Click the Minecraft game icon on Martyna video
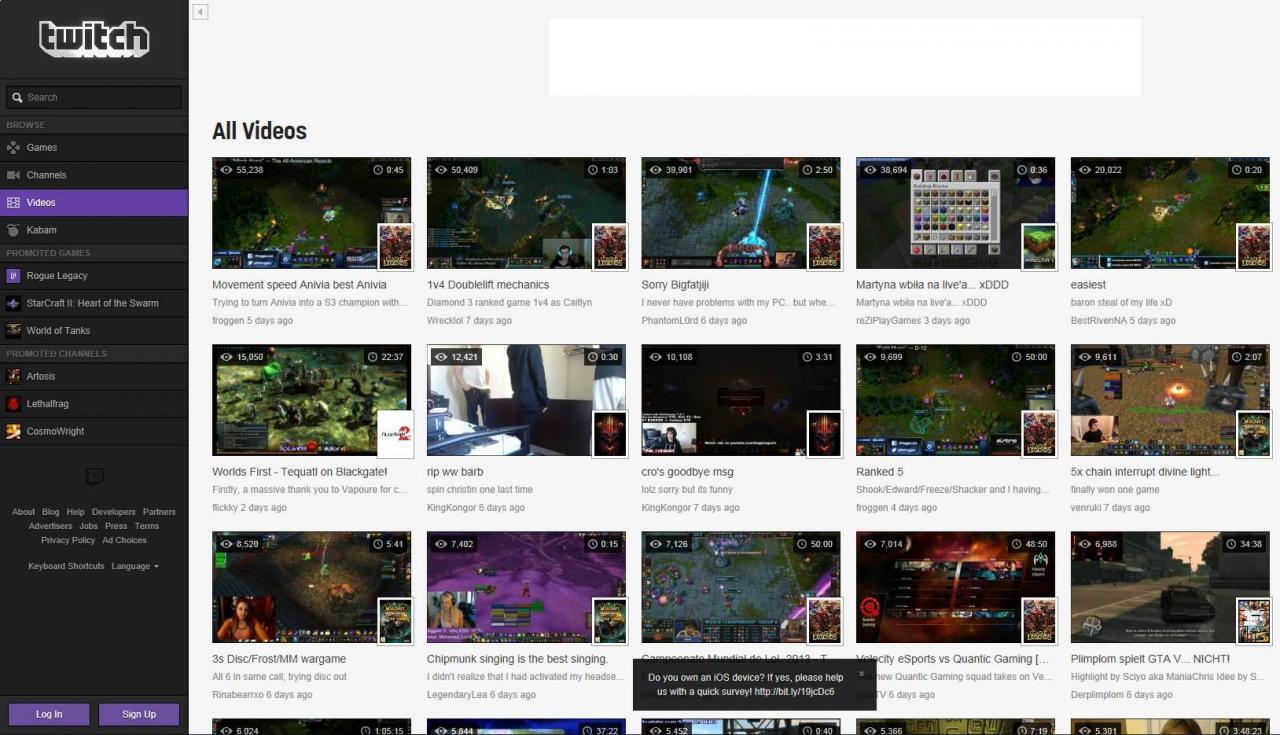 coord(1039,246)
